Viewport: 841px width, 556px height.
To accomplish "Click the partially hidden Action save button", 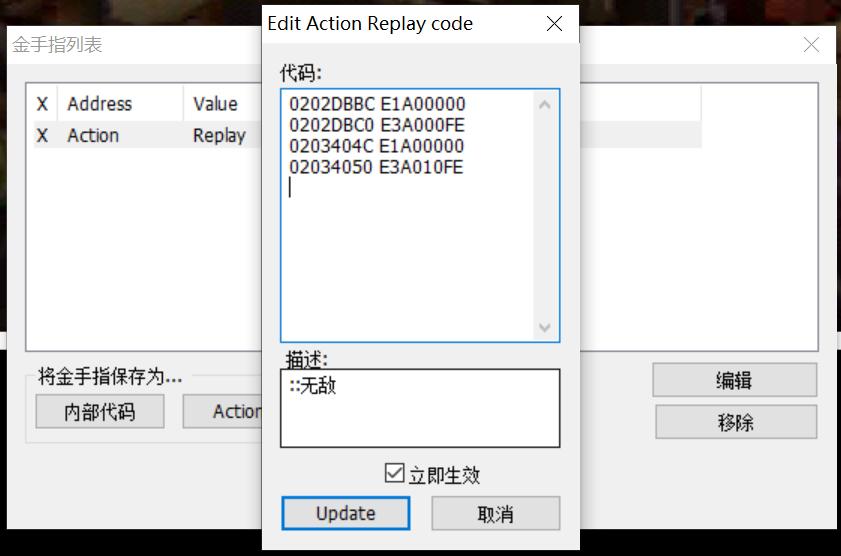I will [222, 411].
